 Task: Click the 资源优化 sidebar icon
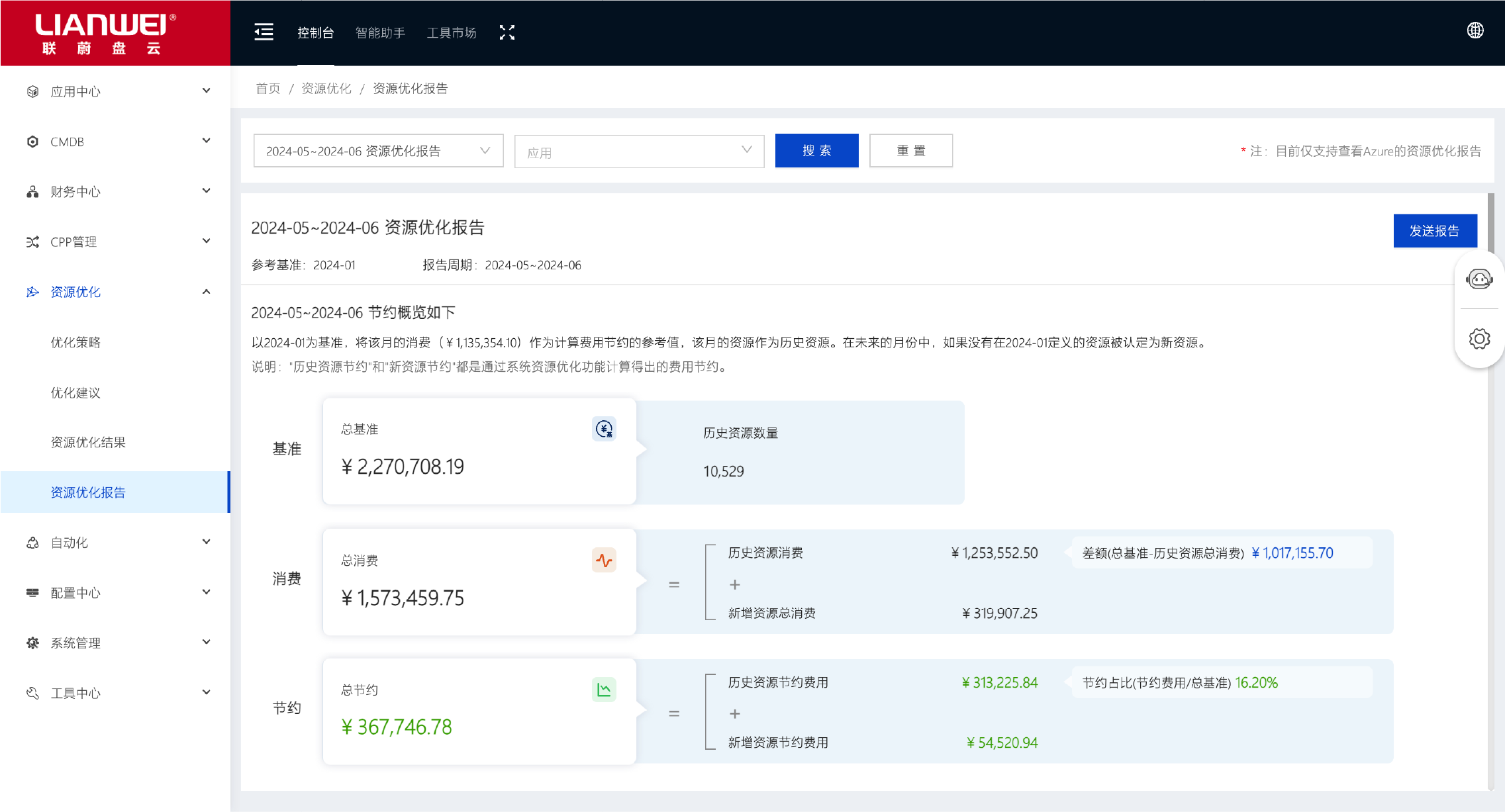coord(32,292)
